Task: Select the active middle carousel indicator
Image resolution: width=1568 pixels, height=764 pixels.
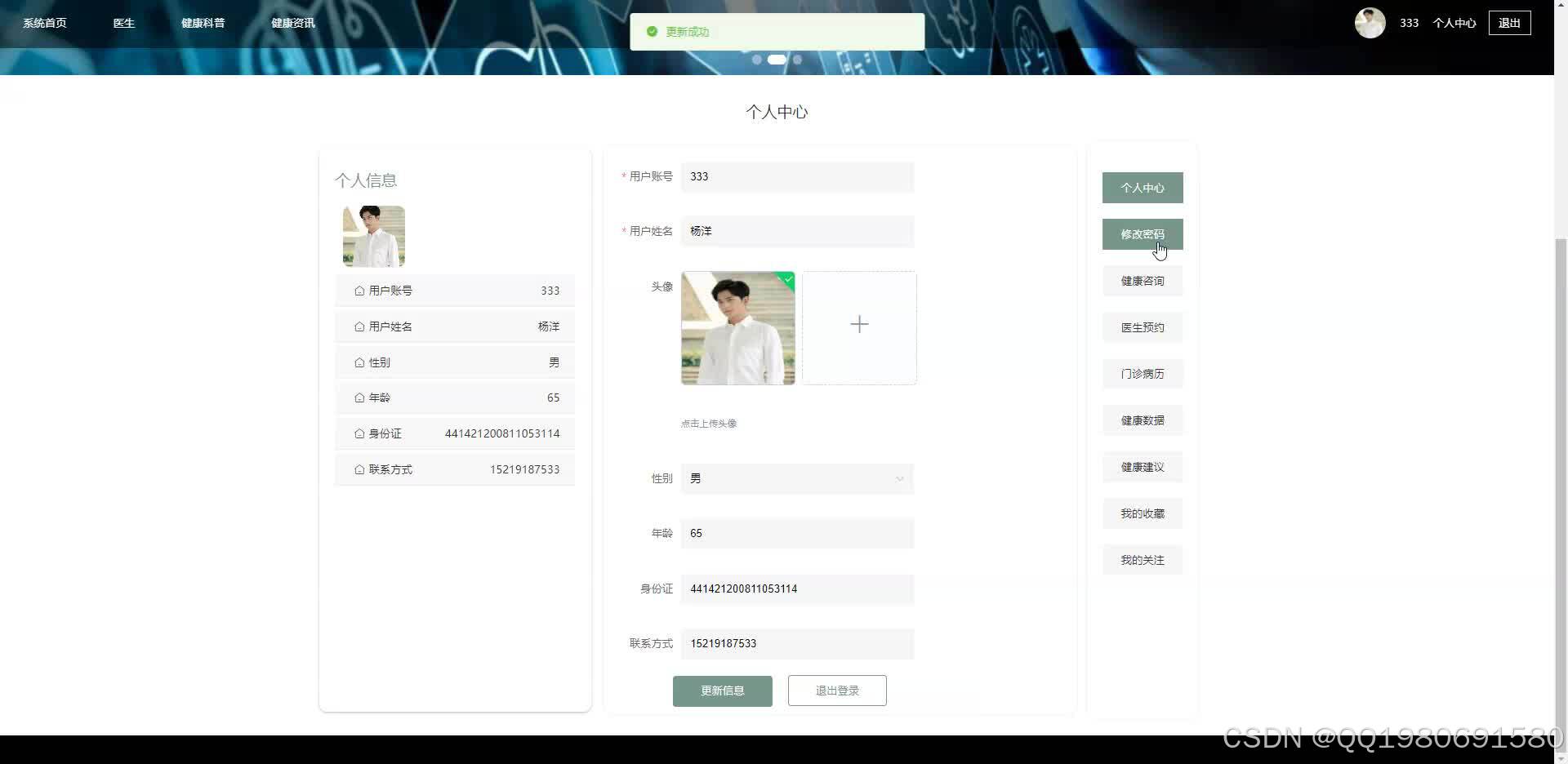Action: (777, 60)
